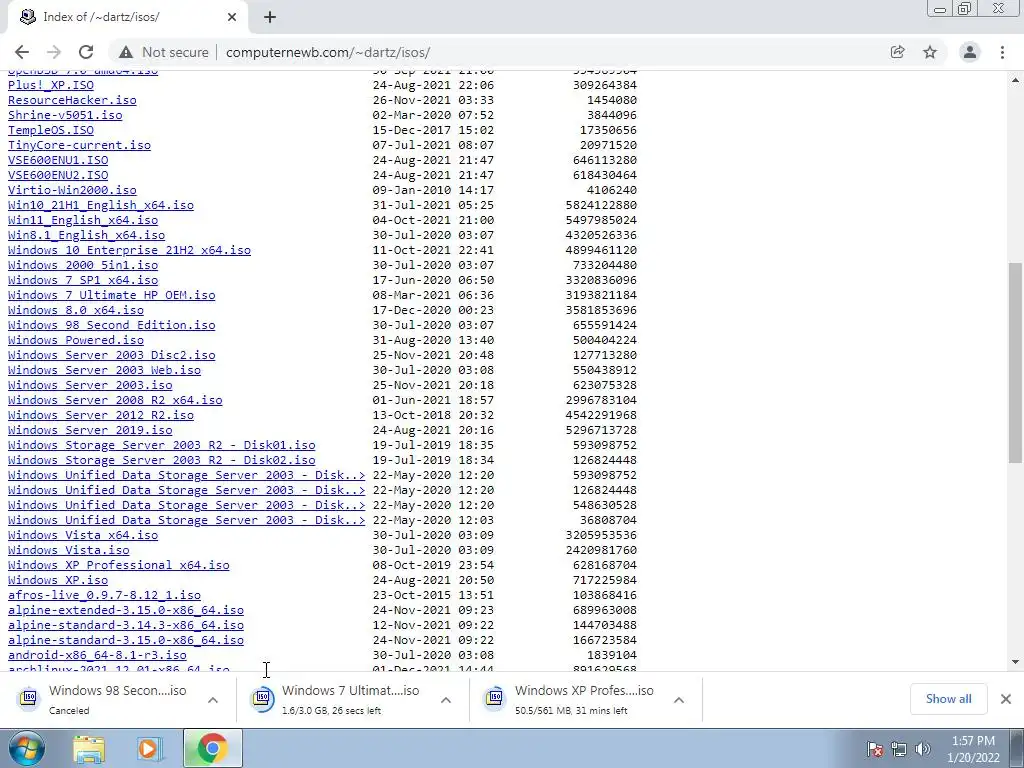Click android-x86_64-8.1-r3.iso link
This screenshot has width=1024, height=768.
[x=97, y=656]
